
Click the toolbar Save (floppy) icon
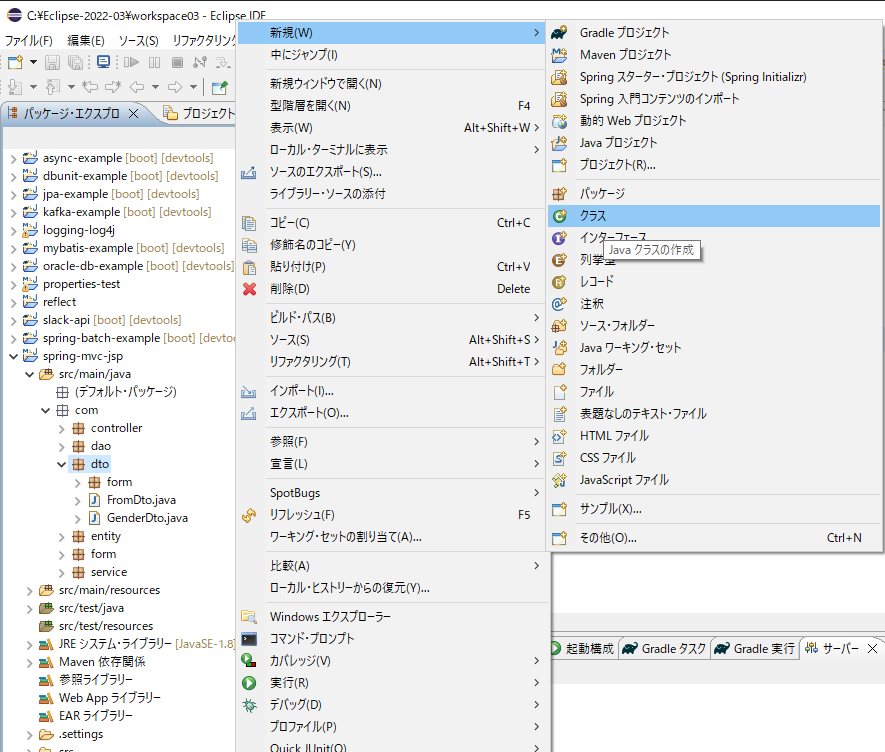pos(52,62)
